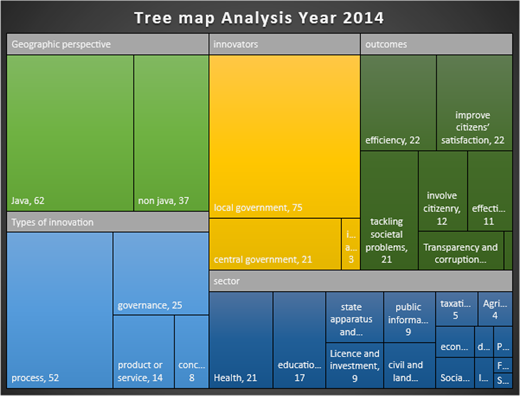Screen dimensions: 520x396
Task: Select the 'Java, 62' green tile
Action: pyautogui.click(x=70, y=133)
